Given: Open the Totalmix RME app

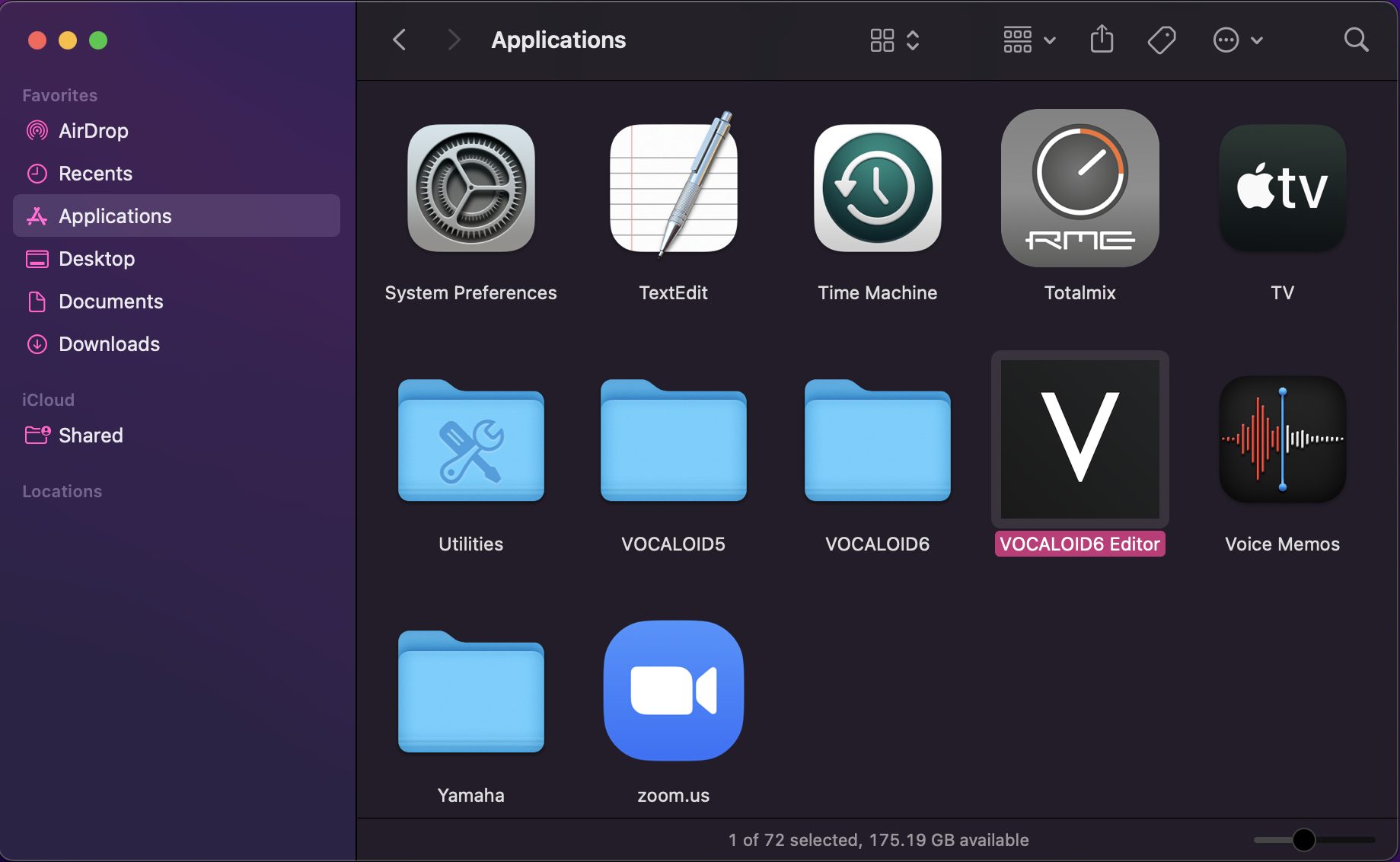Looking at the screenshot, I should click(x=1079, y=188).
